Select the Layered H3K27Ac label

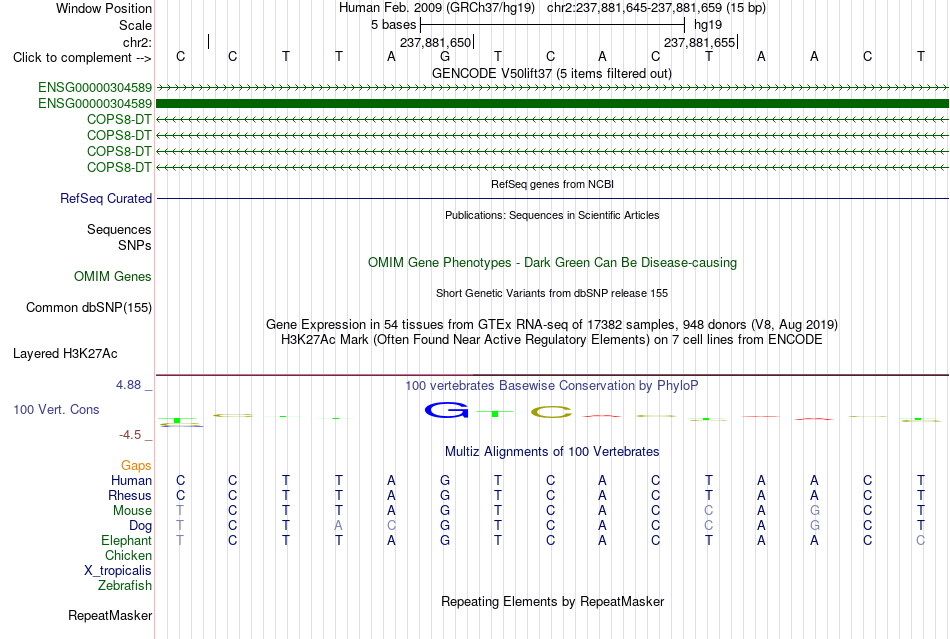[x=65, y=354]
